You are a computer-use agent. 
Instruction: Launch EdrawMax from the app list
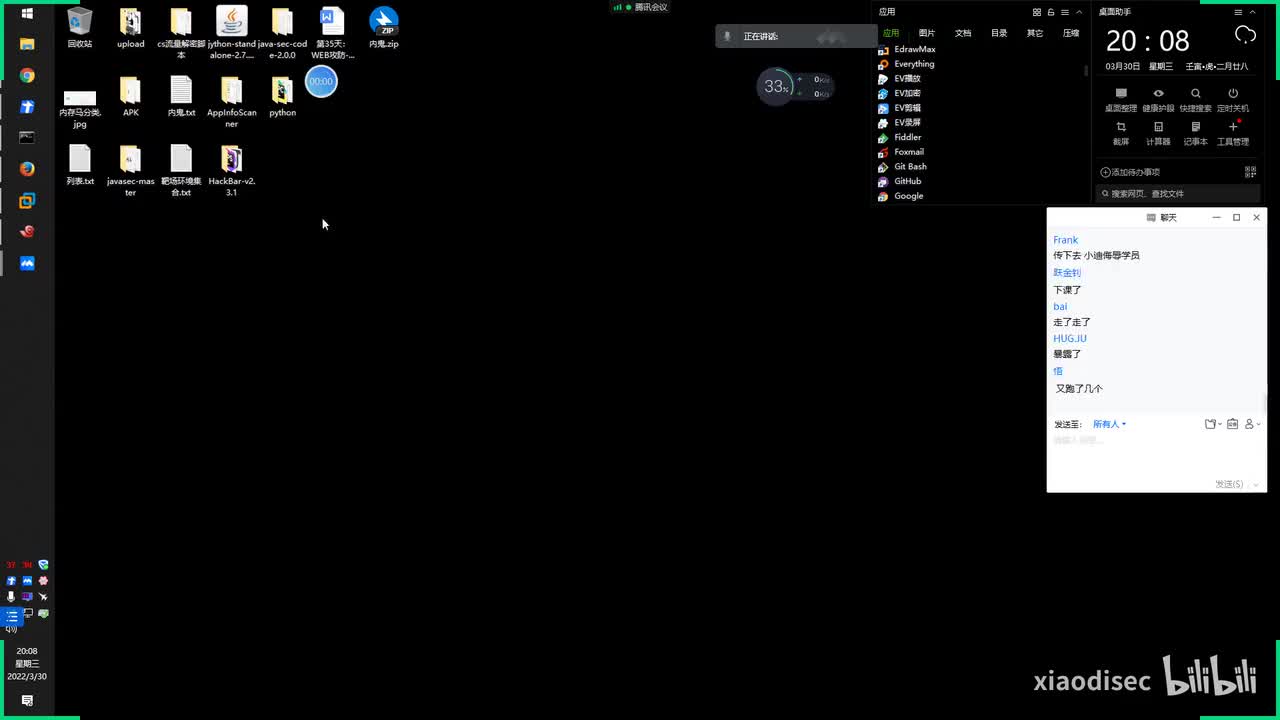(906, 49)
